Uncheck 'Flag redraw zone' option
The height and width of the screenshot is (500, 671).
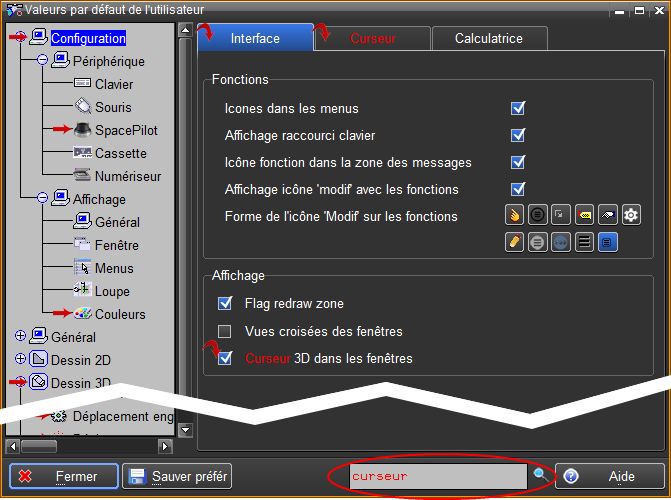coord(225,303)
